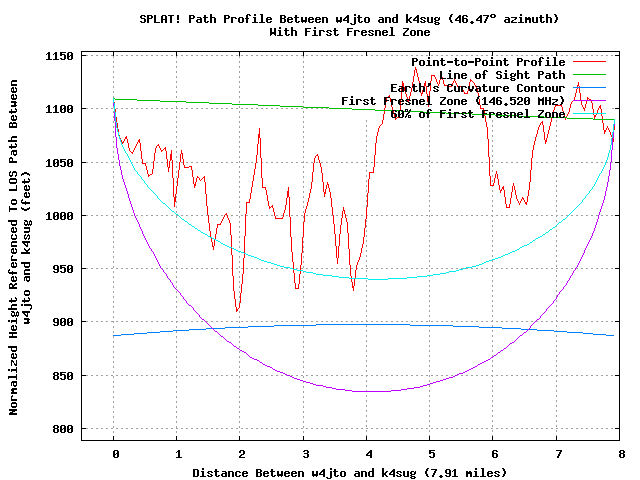
Task: Click y-axis tick value 1150
Action: point(59,56)
